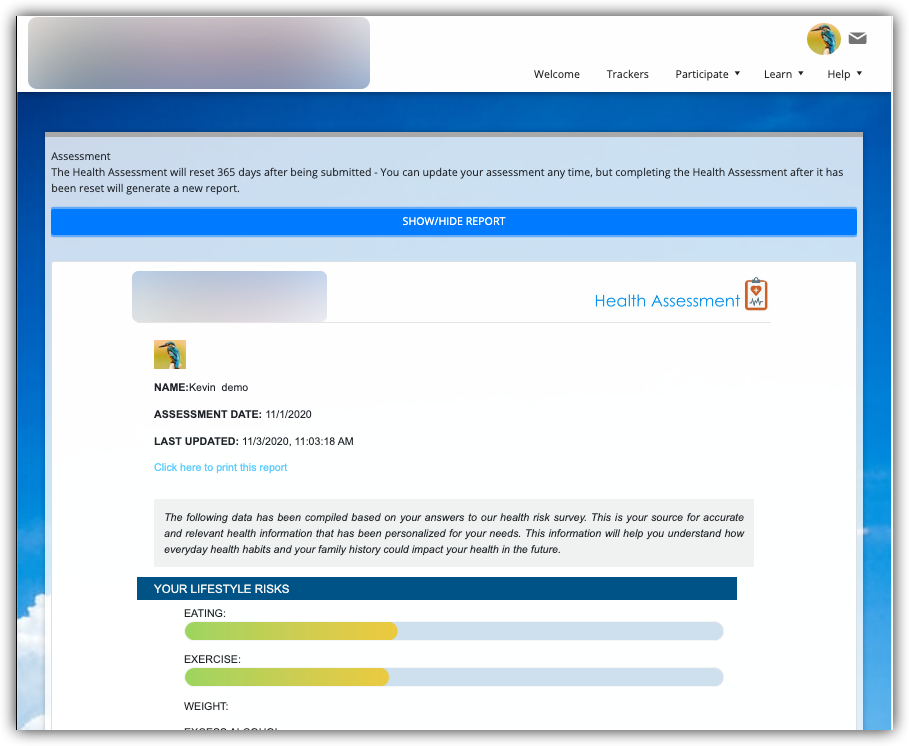Viewport: 909px width, 746px height.
Task: Expand the Participate dropdown menu
Action: click(707, 74)
